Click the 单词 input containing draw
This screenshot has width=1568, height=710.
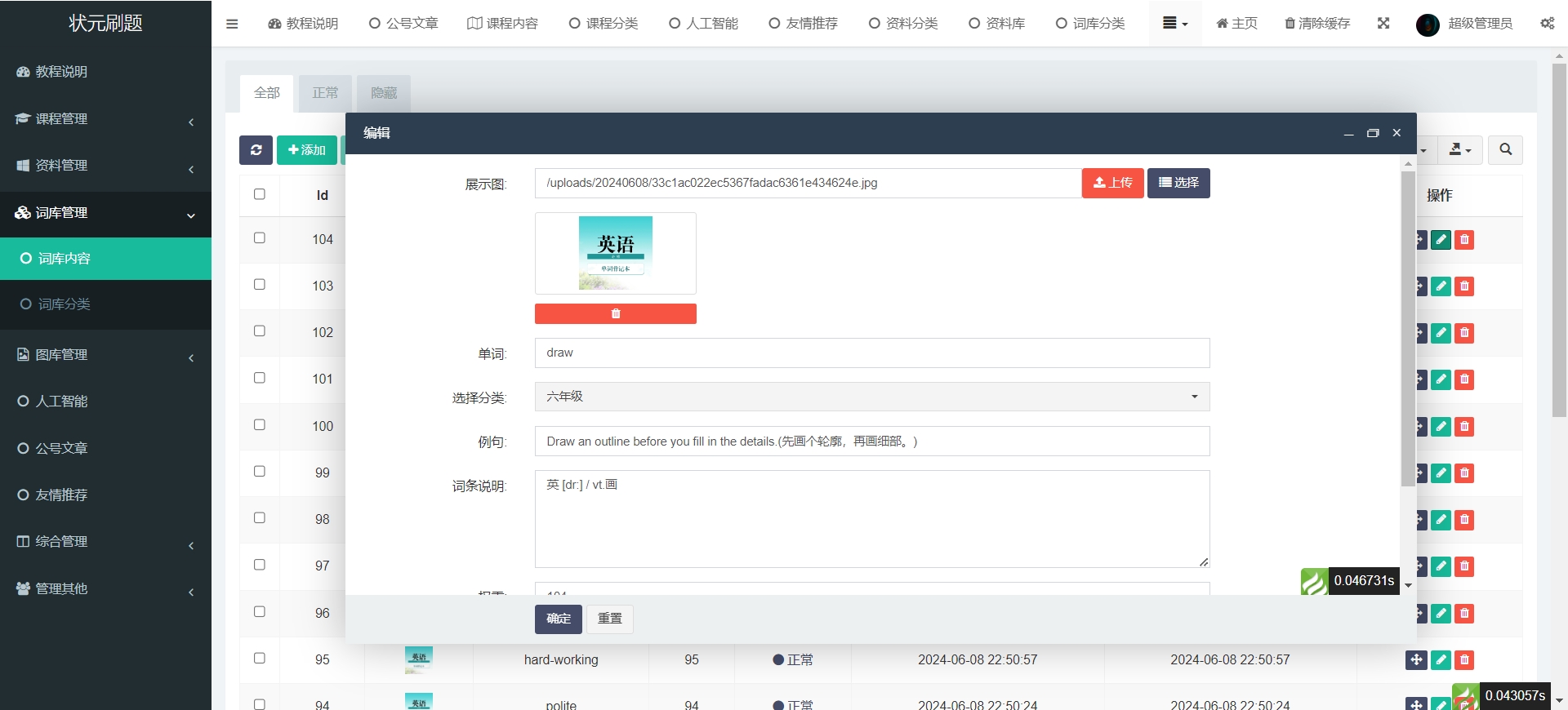(x=872, y=353)
